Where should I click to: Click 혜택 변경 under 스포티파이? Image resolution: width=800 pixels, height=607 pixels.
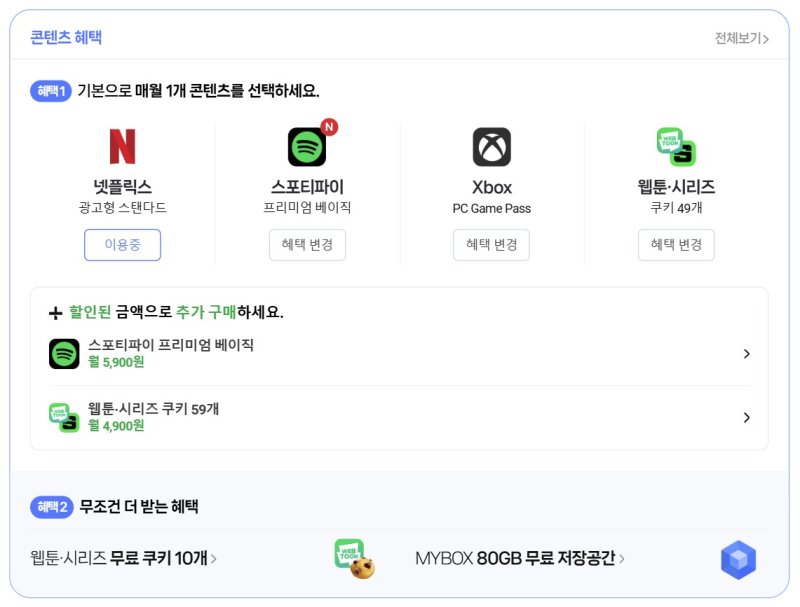click(306, 244)
